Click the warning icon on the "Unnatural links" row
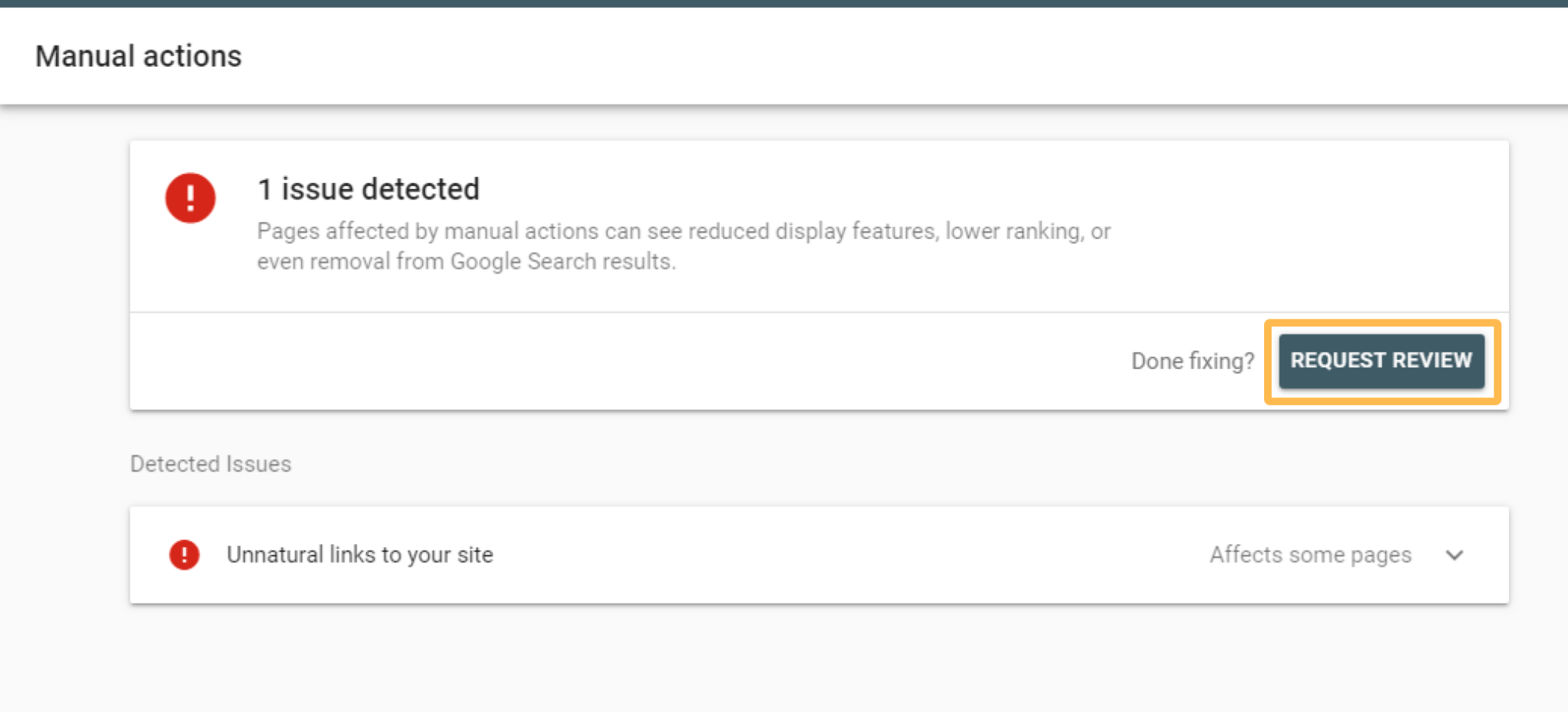The image size is (1568, 712). coord(184,554)
